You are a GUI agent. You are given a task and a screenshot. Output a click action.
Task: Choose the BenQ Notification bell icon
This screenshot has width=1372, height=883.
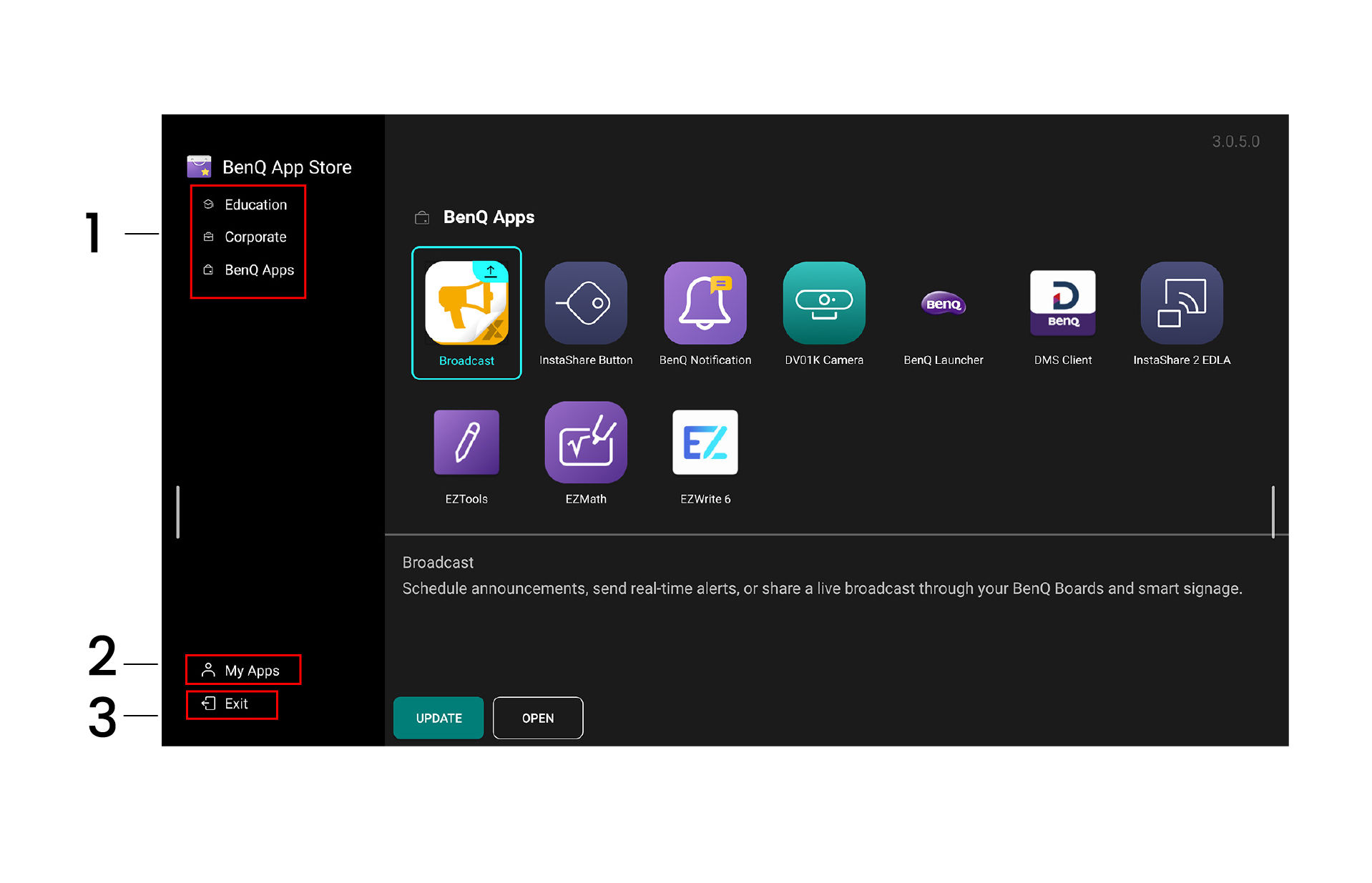[705, 303]
